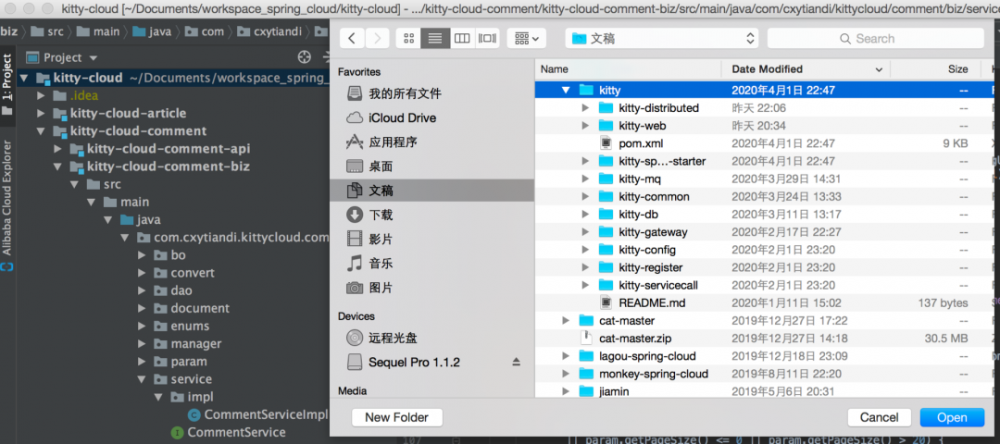Click the locate target icon in Project panel
The image size is (1000, 444).
304,57
